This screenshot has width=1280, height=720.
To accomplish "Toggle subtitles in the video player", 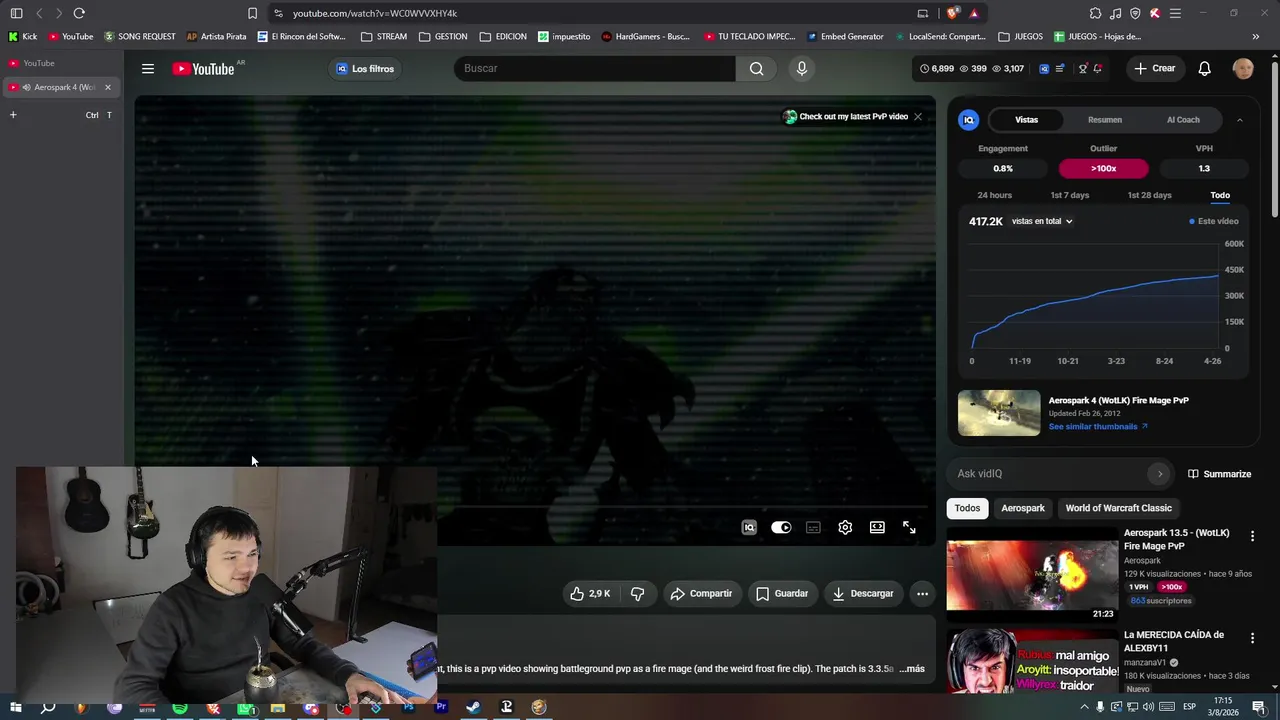I will (x=813, y=528).
